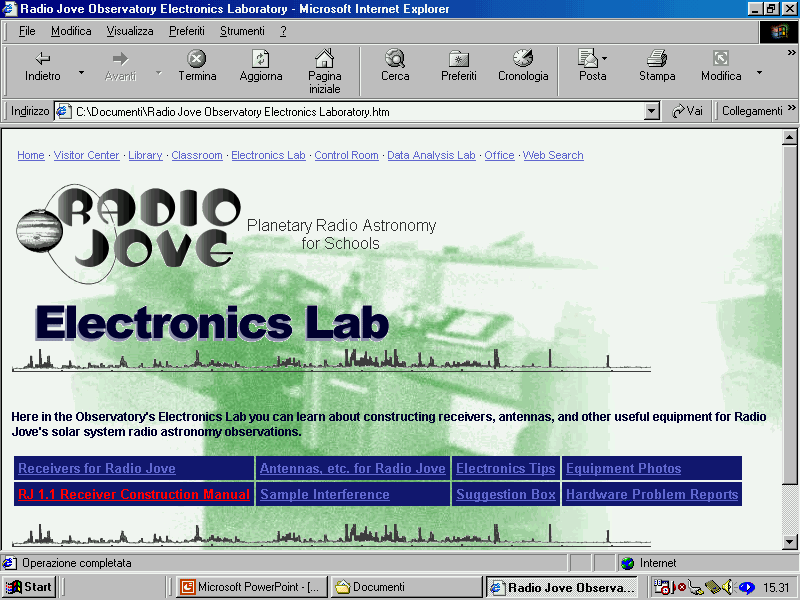Click the Aggiorna refresh icon
The image size is (800, 600).
(x=260, y=59)
